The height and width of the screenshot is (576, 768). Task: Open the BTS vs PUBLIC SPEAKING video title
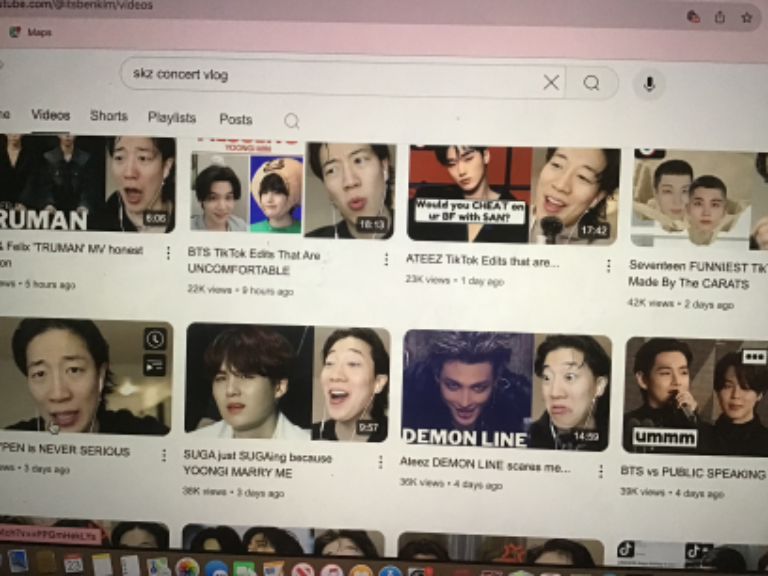pyautogui.click(x=693, y=473)
